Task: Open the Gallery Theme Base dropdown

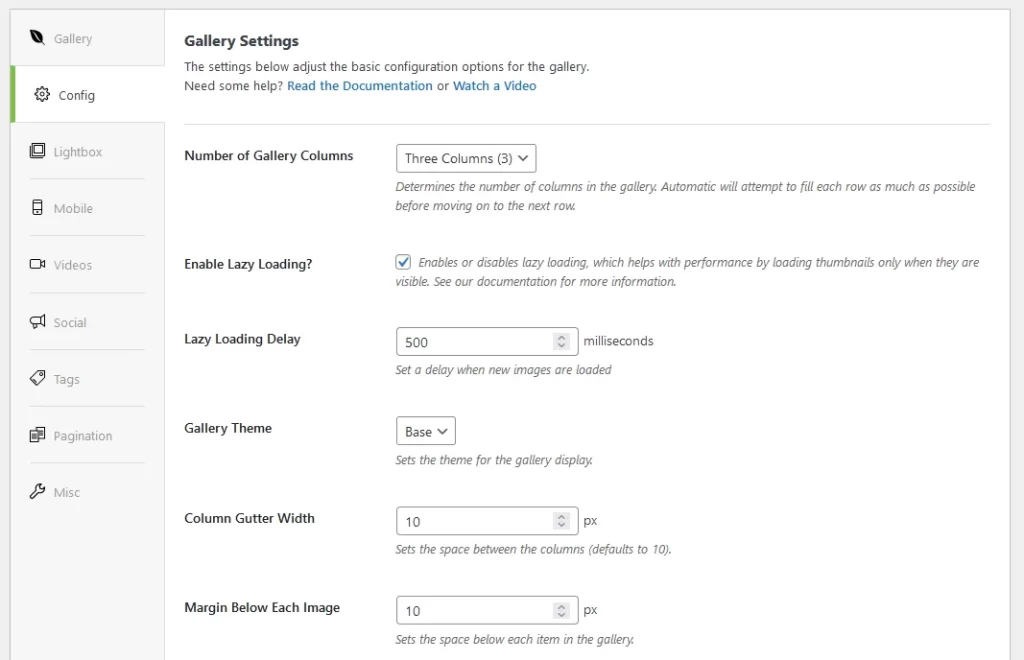Action: click(425, 431)
